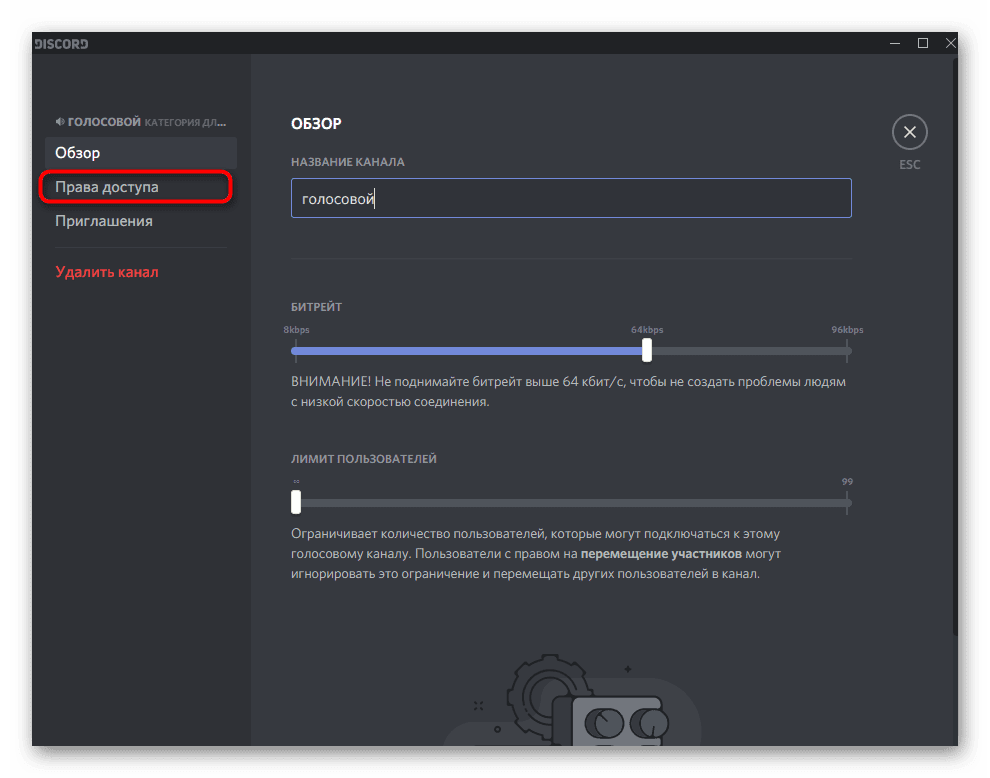Click the 99 label on user limit scale
This screenshot has height=778, width=990.
(847, 482)
